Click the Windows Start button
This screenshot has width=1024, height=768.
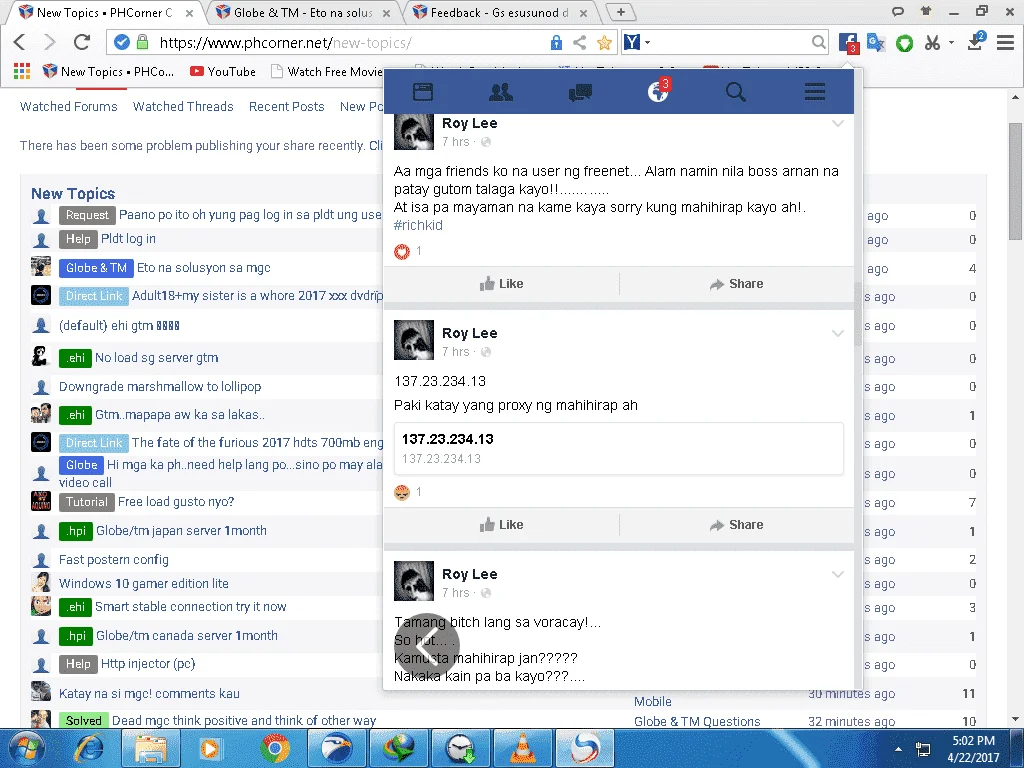click(27, 748)
